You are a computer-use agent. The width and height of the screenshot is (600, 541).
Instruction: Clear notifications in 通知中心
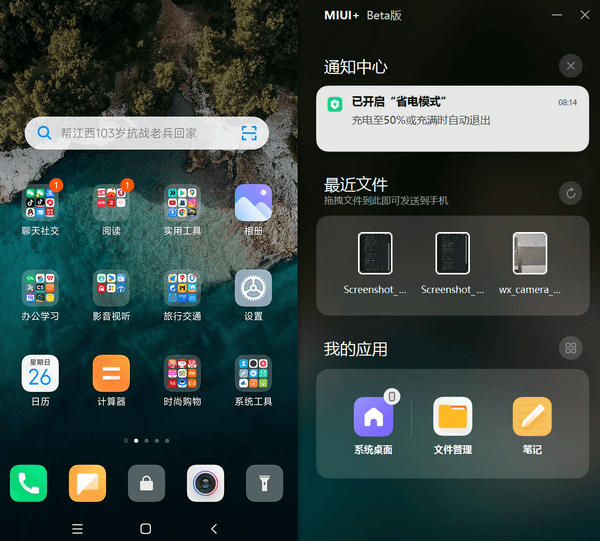point(571,67)
